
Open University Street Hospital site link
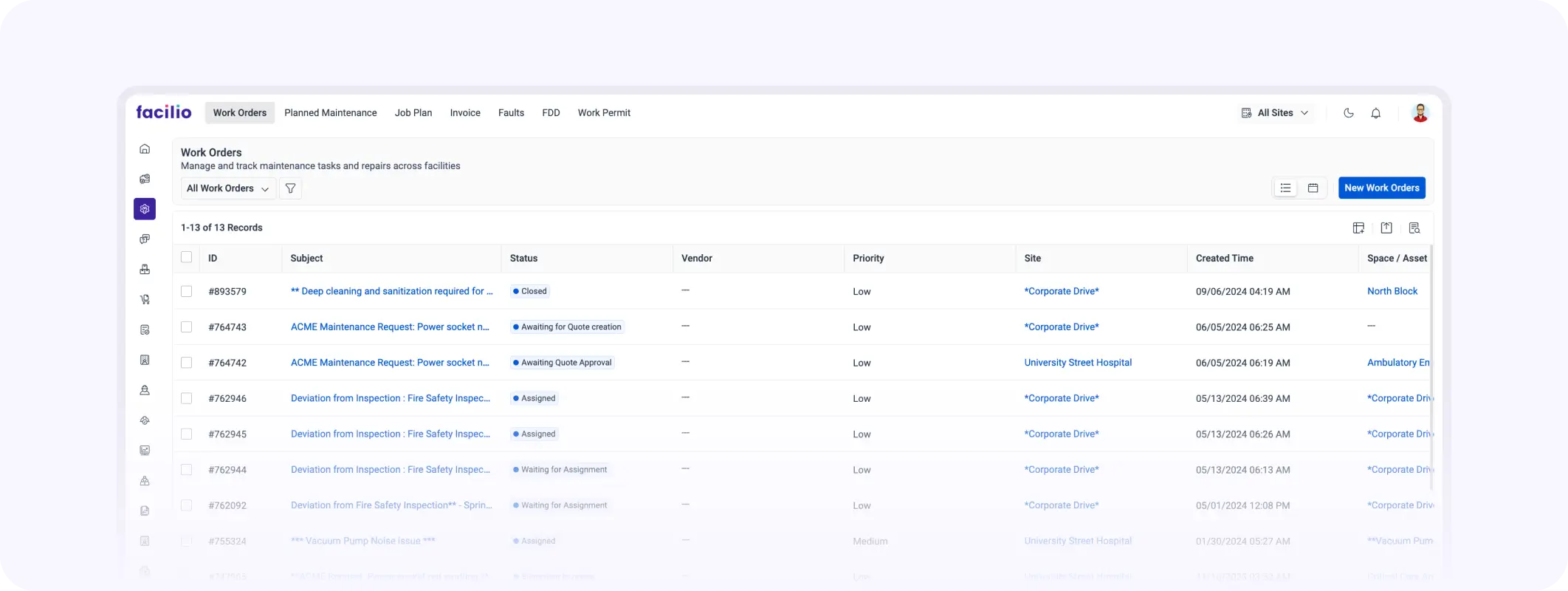pos(1077,363)
